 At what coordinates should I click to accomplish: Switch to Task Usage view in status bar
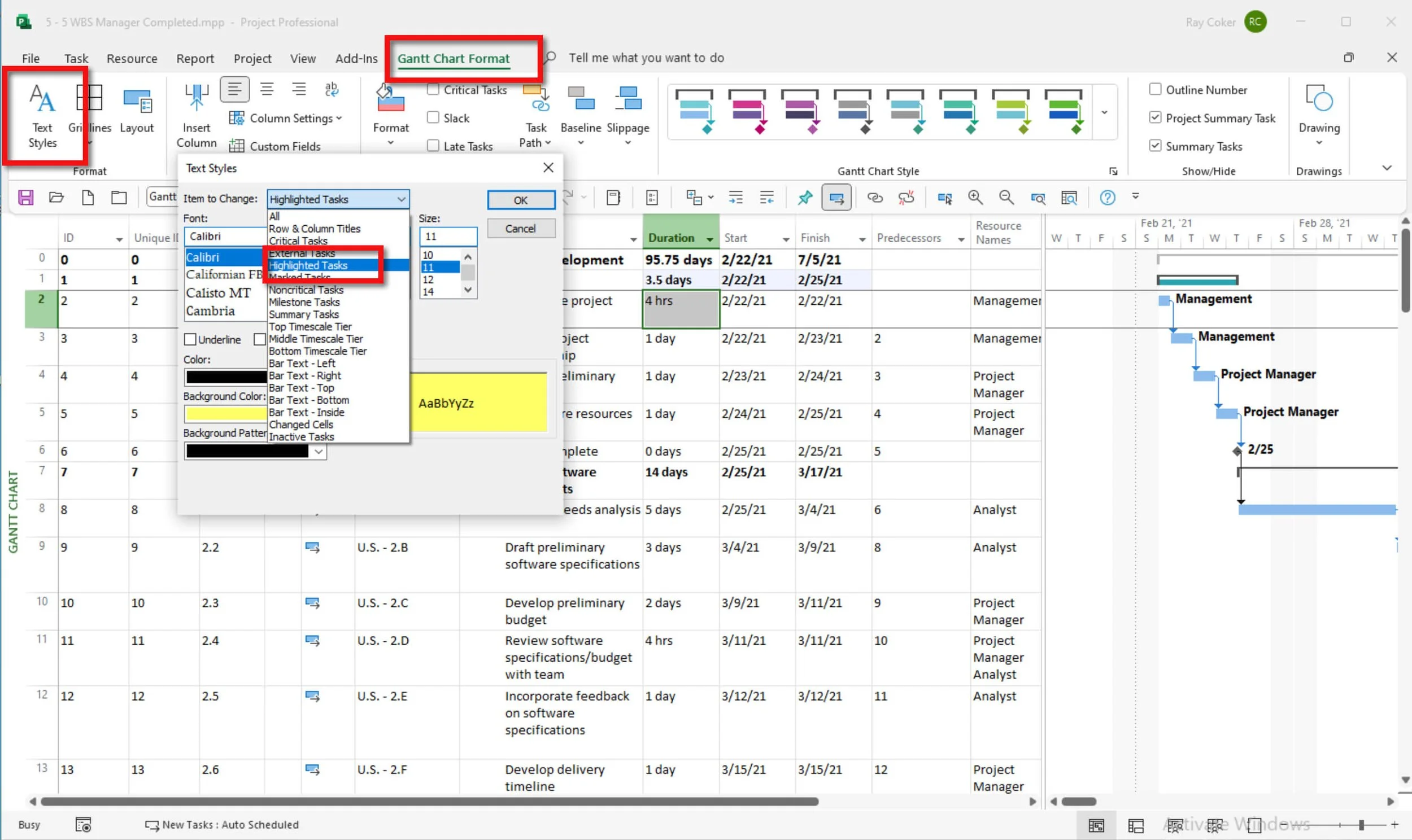[1136, 825]
